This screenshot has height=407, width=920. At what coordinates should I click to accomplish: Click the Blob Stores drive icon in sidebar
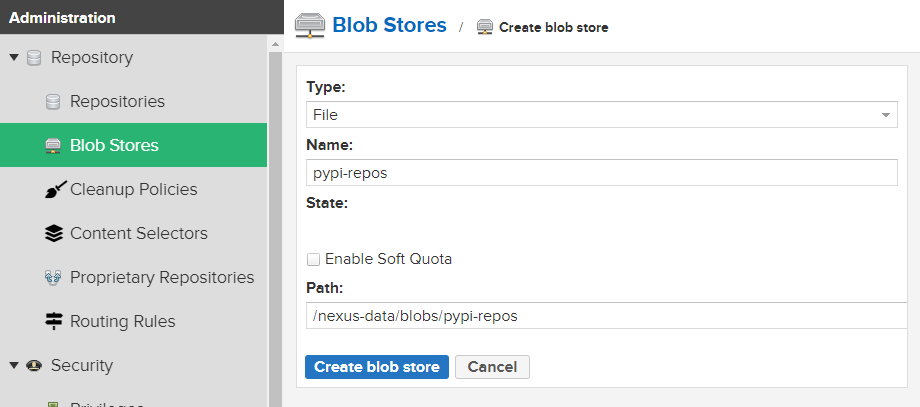(53, 145)
